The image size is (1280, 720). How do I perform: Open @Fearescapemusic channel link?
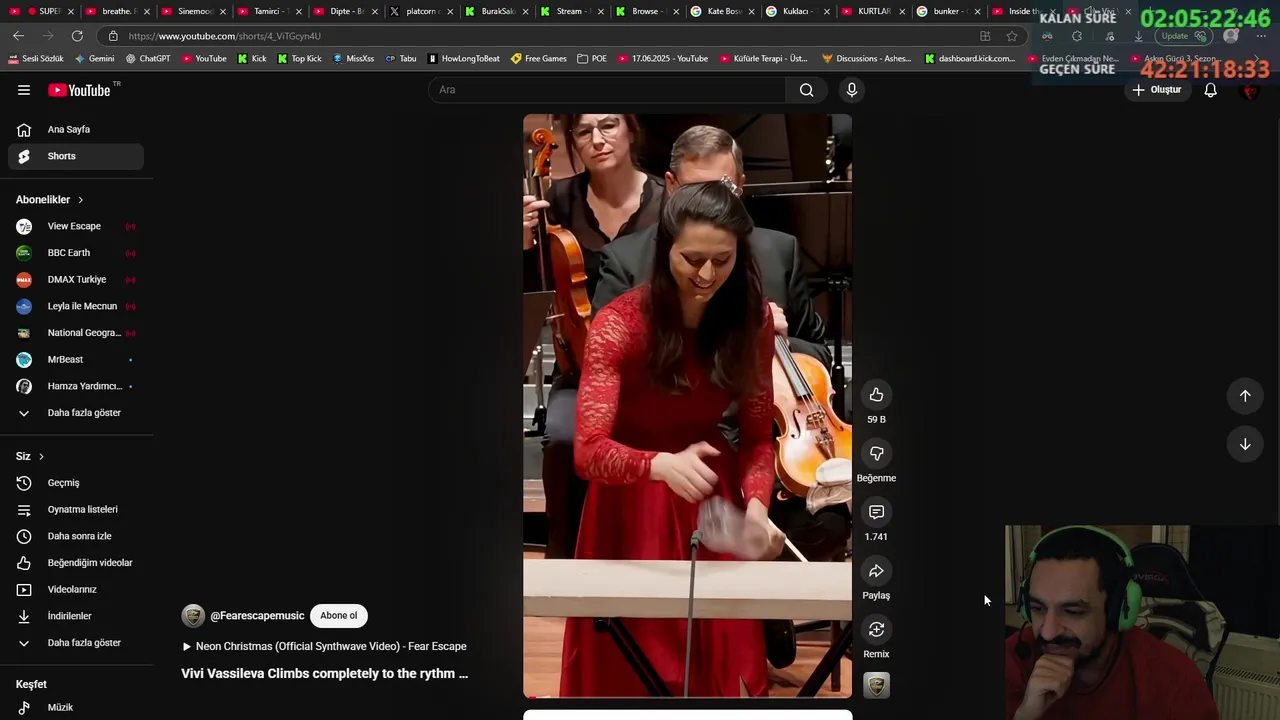[x=257, y=616]
